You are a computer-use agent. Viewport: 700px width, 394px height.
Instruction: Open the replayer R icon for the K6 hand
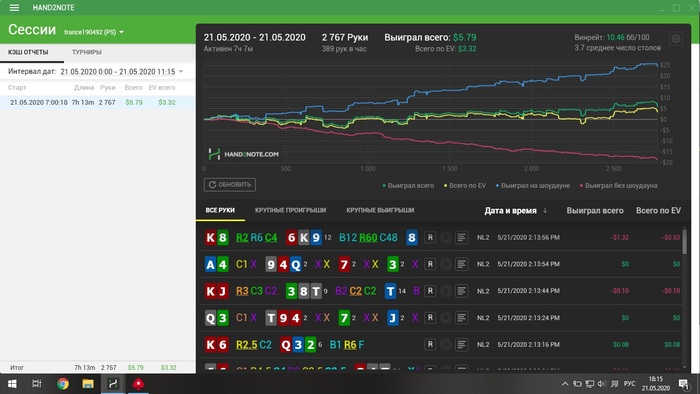tap(430, 344)
